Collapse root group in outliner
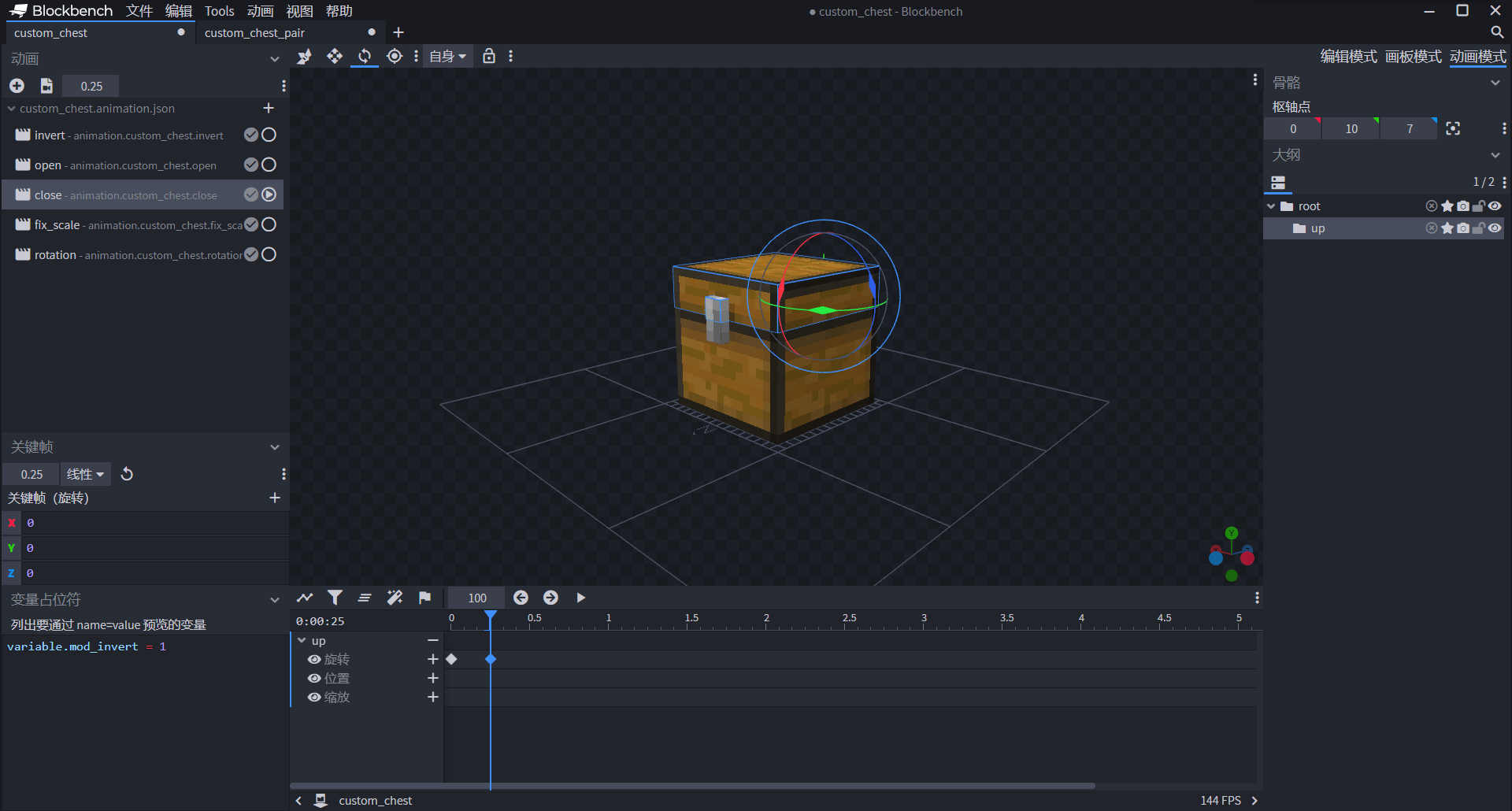Viewport: 1512px width, 811px height. coord(1271,206)
